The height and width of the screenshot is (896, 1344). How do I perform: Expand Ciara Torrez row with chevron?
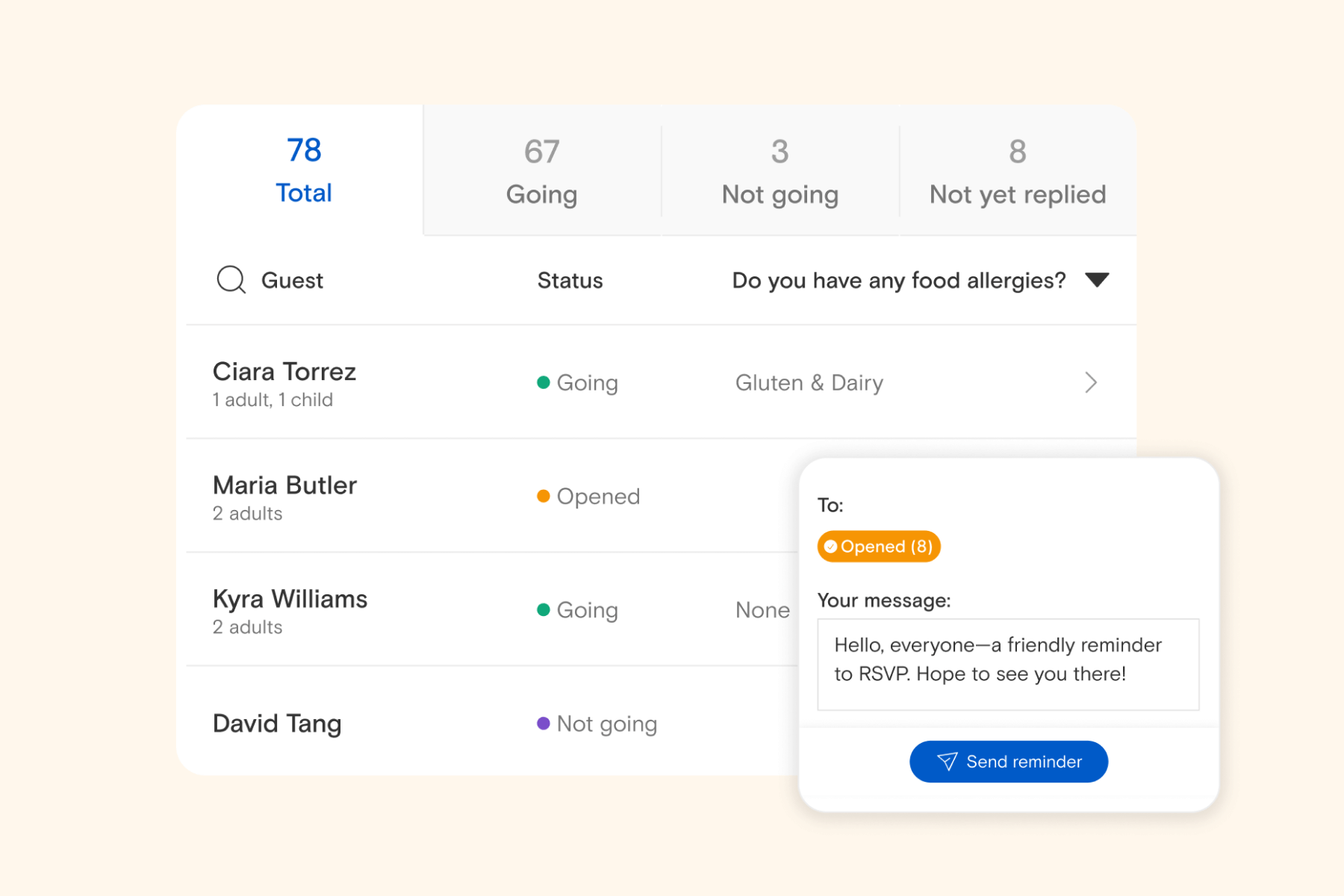click(1091, 382)
